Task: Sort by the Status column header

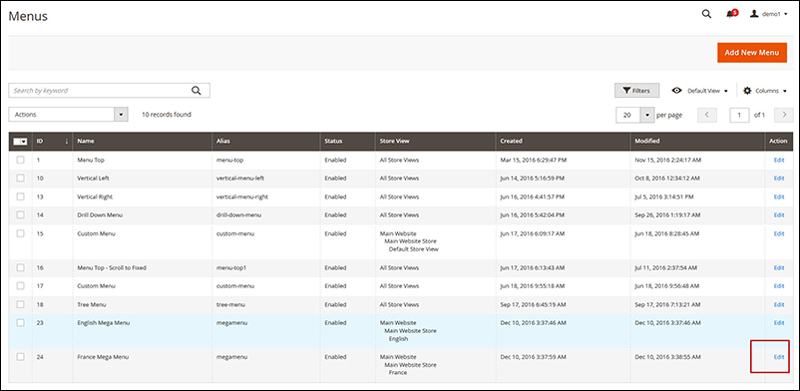Action: pyautogui.click(x=347, y=141)
